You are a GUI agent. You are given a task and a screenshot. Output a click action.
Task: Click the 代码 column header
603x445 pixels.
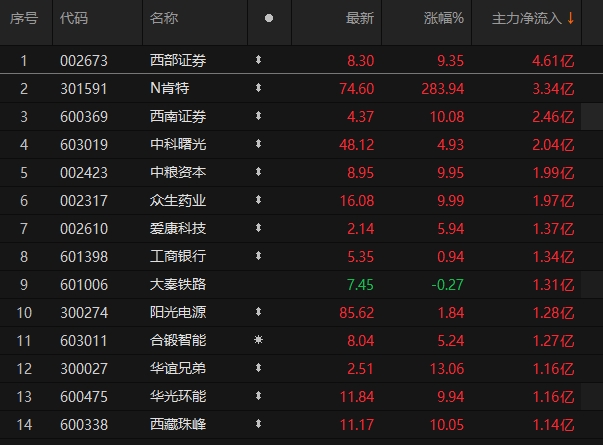tap(73, 18)
